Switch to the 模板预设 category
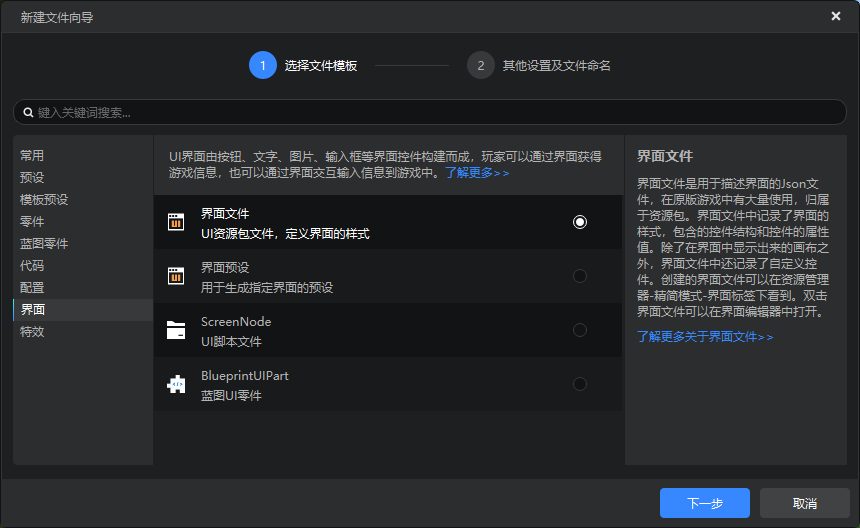Image resolution: width=860 pixels, height=528 pixels. [44, 200]
